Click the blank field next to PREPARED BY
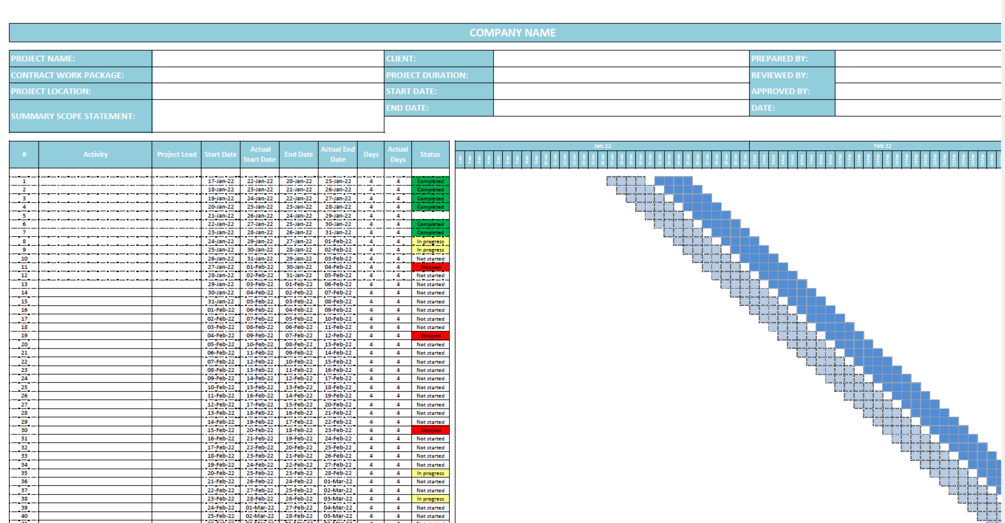 coord(920,58)
